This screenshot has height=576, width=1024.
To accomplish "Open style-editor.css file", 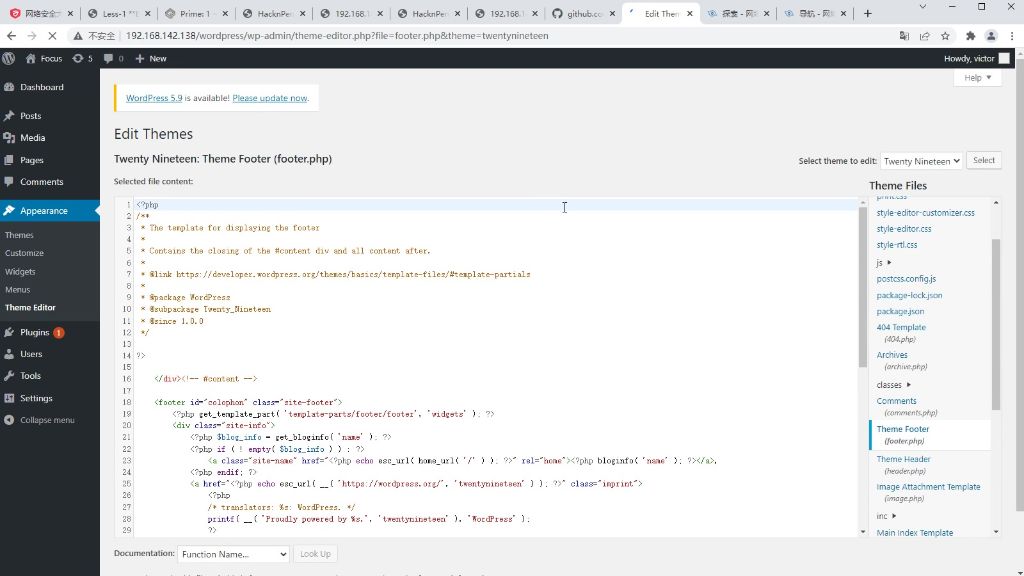I will pos(904,229).
